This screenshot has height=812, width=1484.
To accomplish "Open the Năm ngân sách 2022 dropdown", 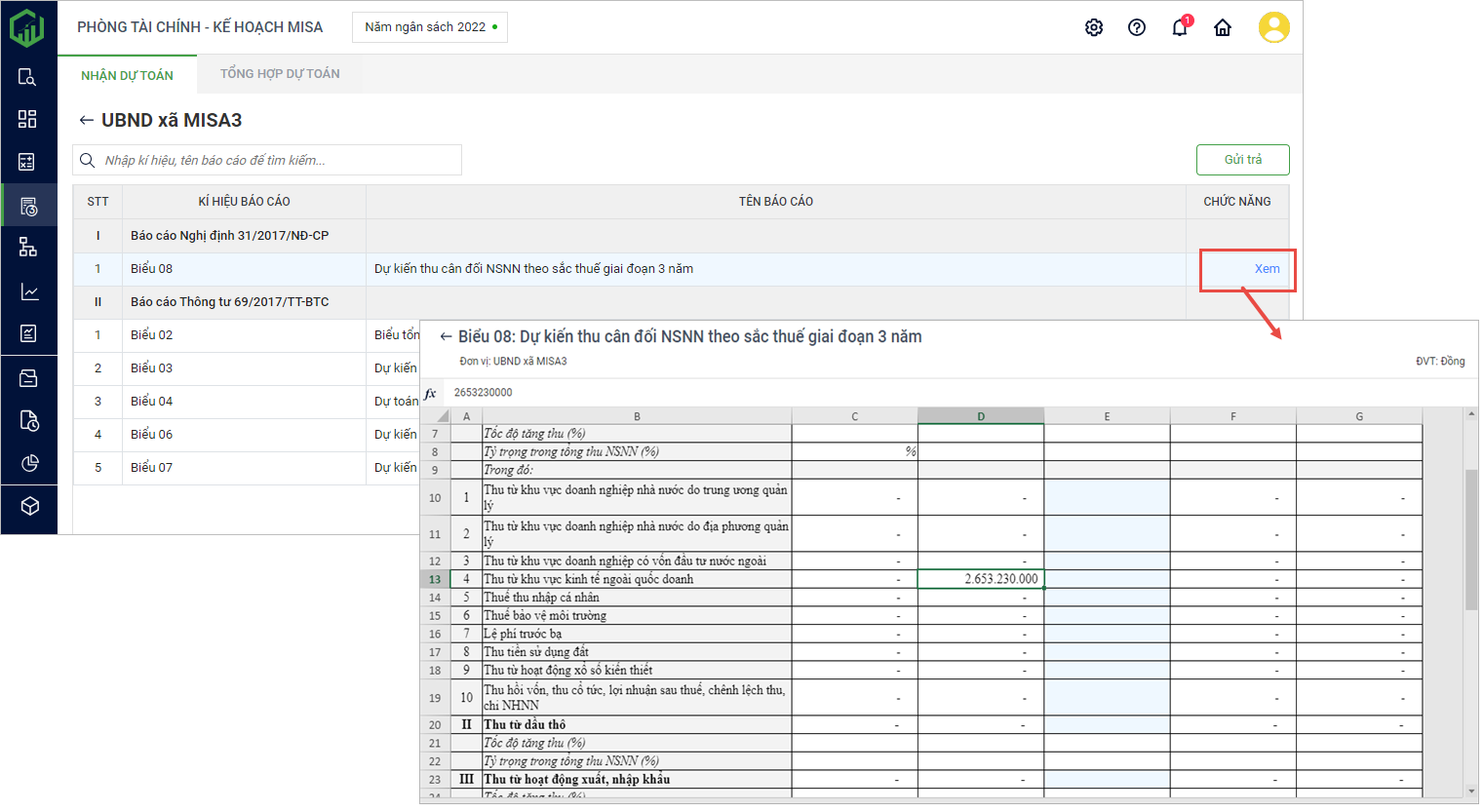I will (430, 27).
